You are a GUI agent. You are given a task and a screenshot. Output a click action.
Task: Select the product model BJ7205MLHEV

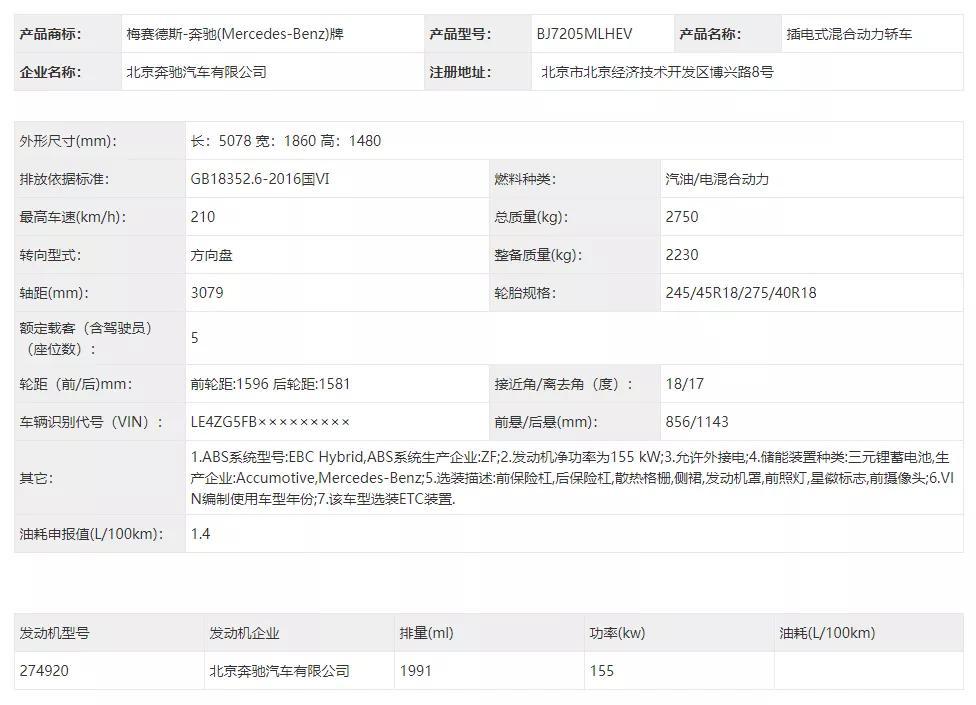(584, 34)
